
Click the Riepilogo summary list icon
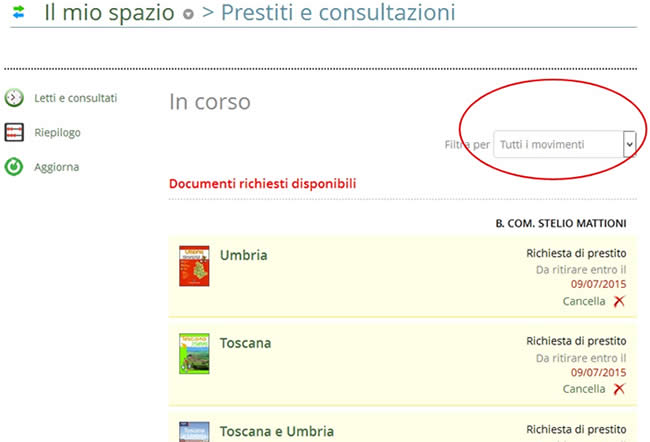[14, 132]
